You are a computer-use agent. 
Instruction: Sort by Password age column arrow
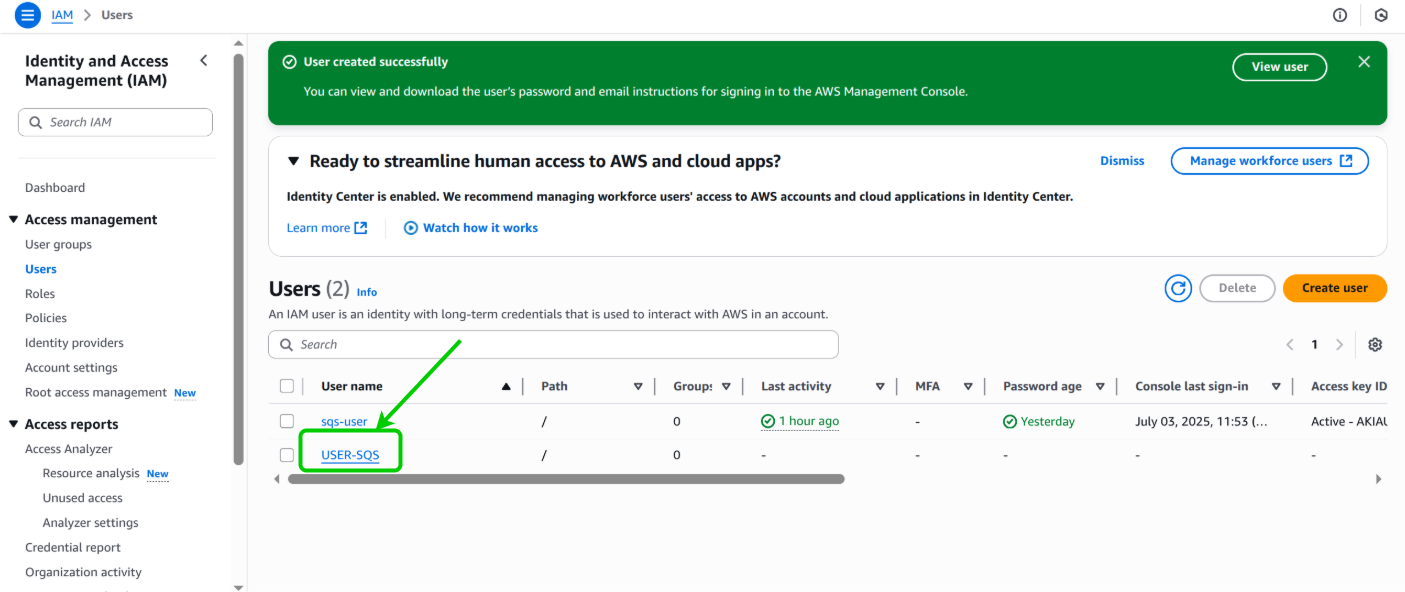click(x=1100, y=387)
